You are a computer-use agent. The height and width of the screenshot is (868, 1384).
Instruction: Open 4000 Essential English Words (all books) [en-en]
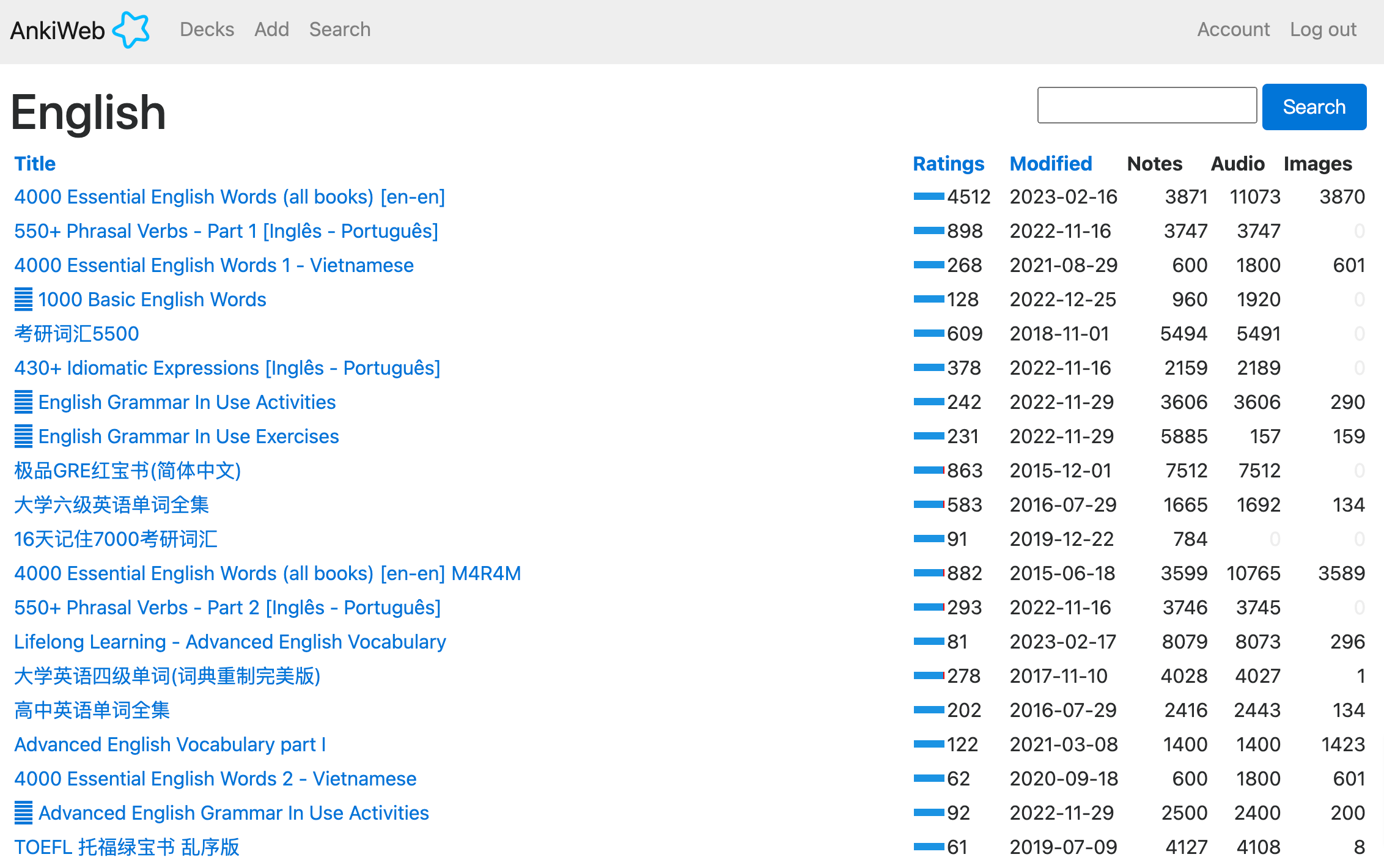click(230, 197)
